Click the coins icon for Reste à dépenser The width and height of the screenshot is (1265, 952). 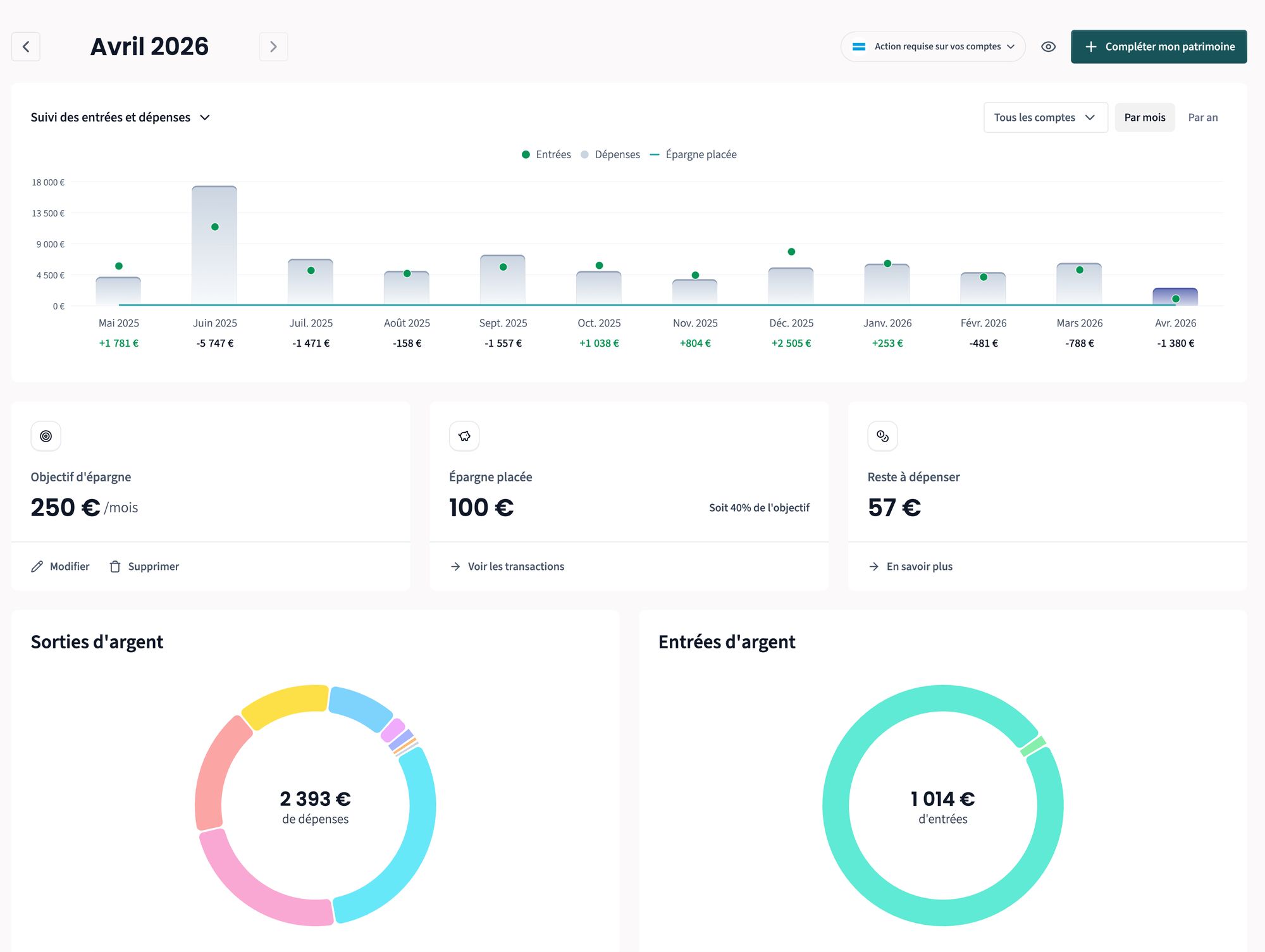pos(882,436)
